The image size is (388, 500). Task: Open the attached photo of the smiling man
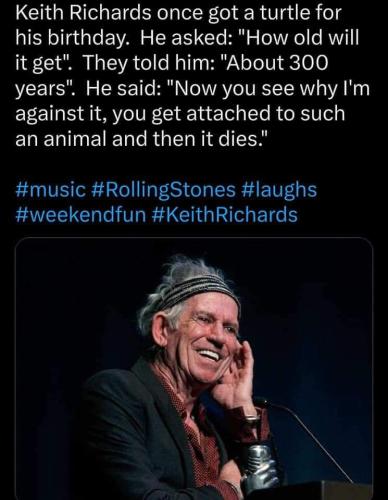tap(194, 368)
